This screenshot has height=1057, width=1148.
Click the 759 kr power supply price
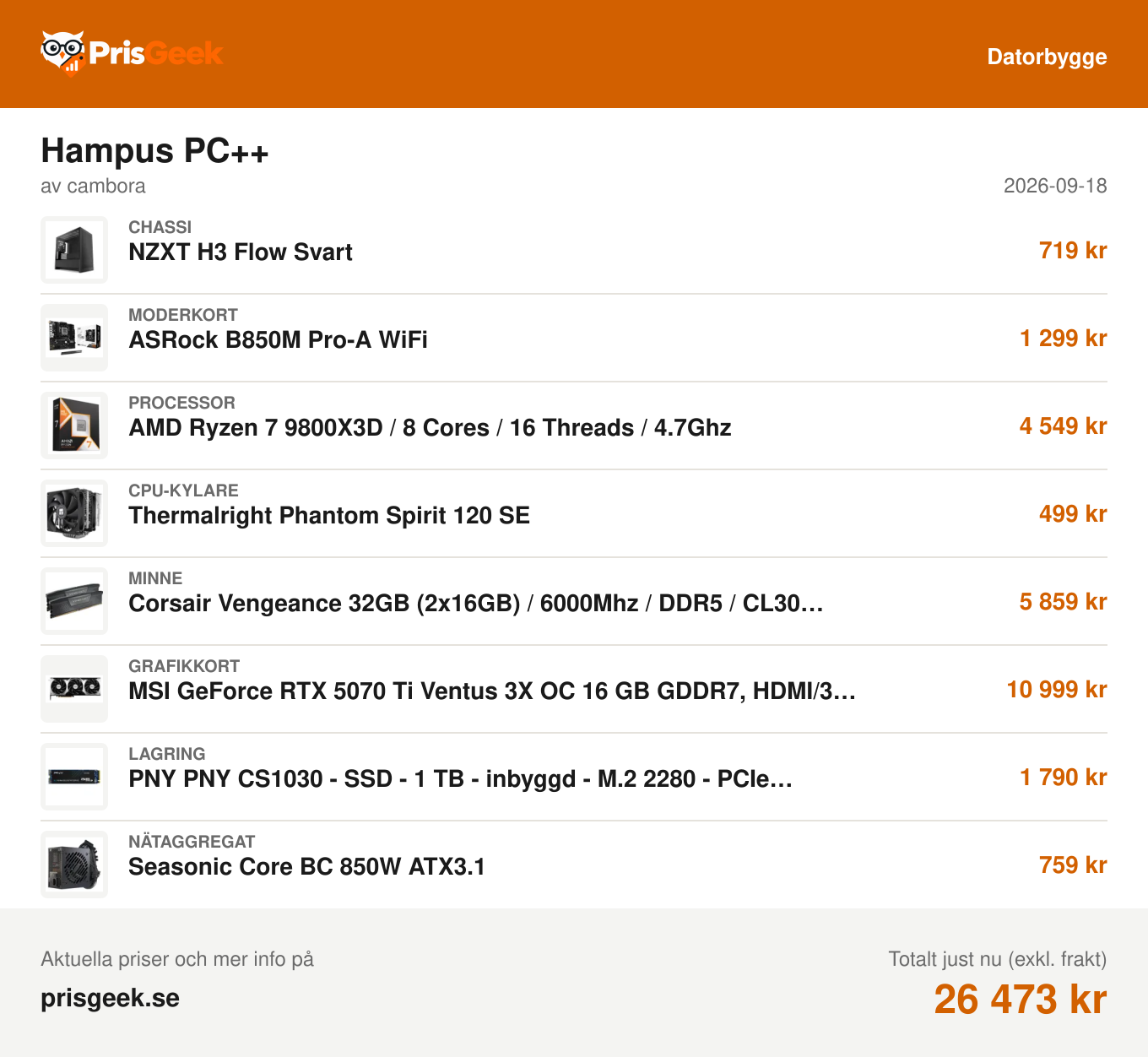coord(1073,865)
